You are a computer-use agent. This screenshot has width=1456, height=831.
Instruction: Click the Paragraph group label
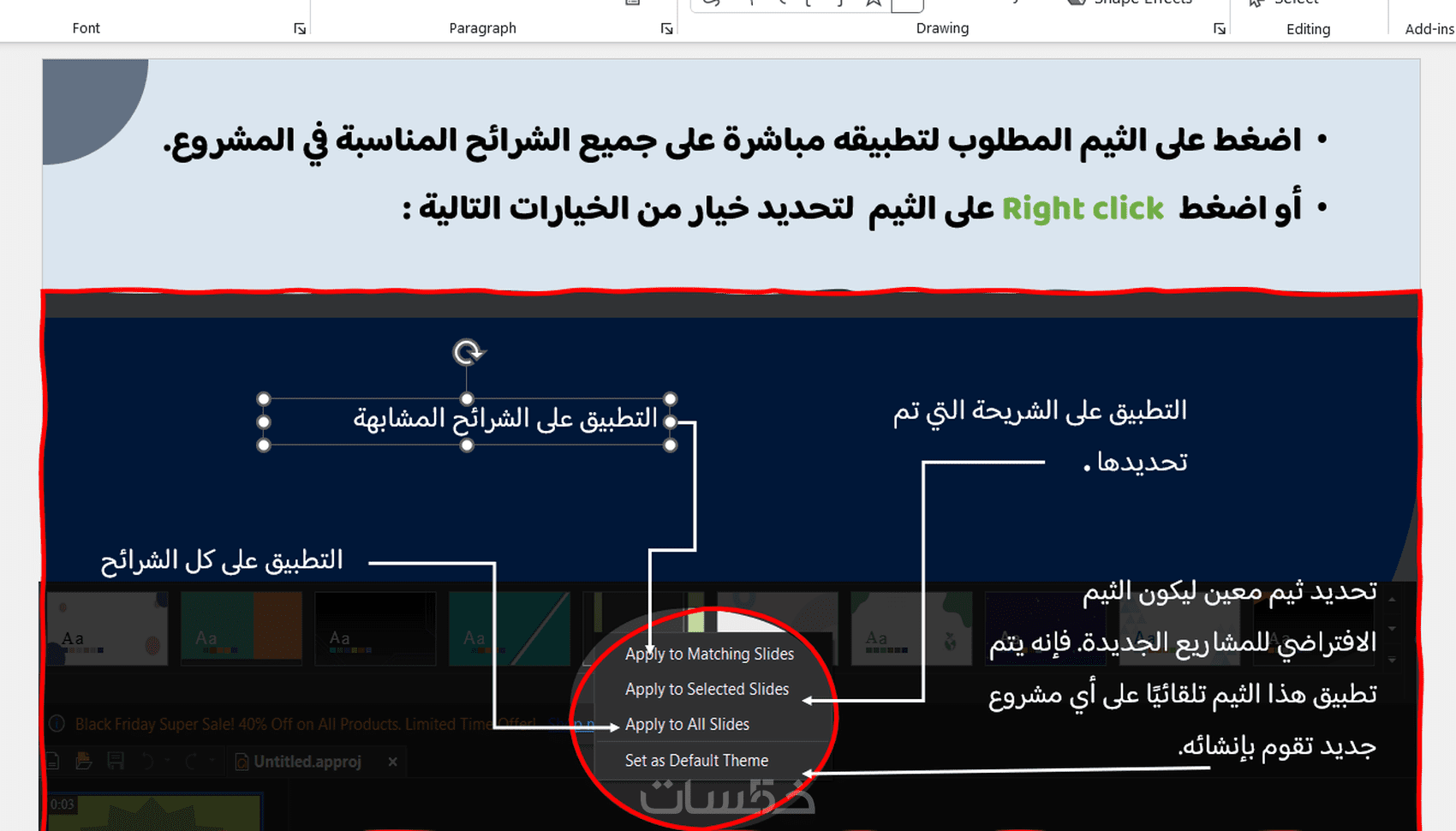click(482, 28)
